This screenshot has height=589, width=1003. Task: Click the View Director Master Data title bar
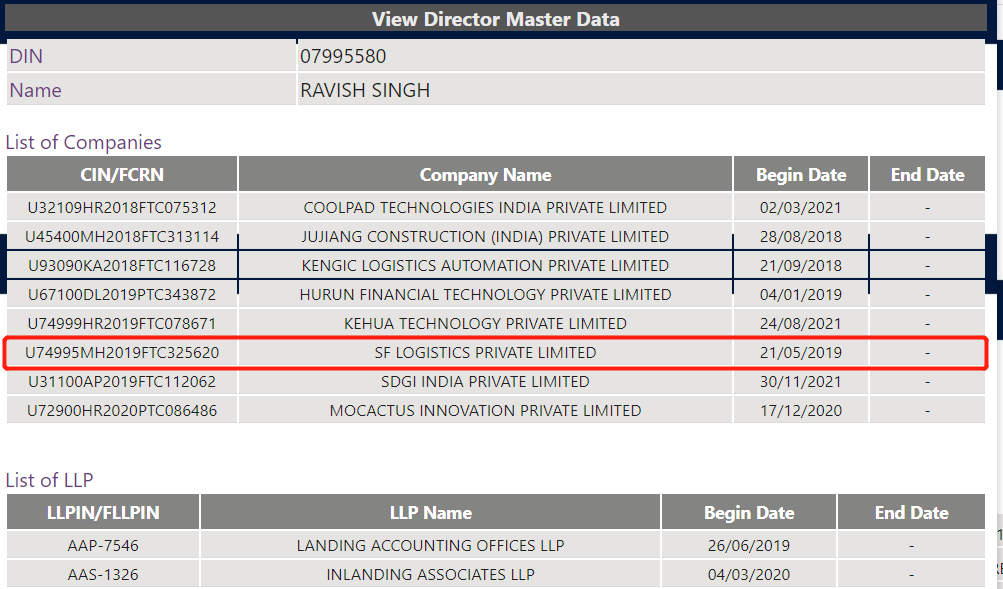[495, 19]
